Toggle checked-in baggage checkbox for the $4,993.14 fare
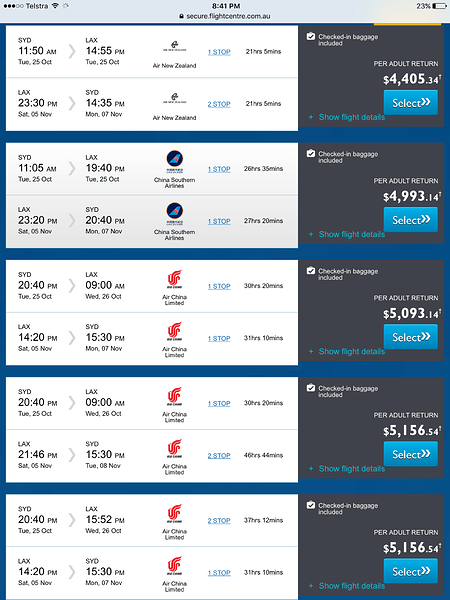This screenshot has height=600, width=450. [311, 153]
